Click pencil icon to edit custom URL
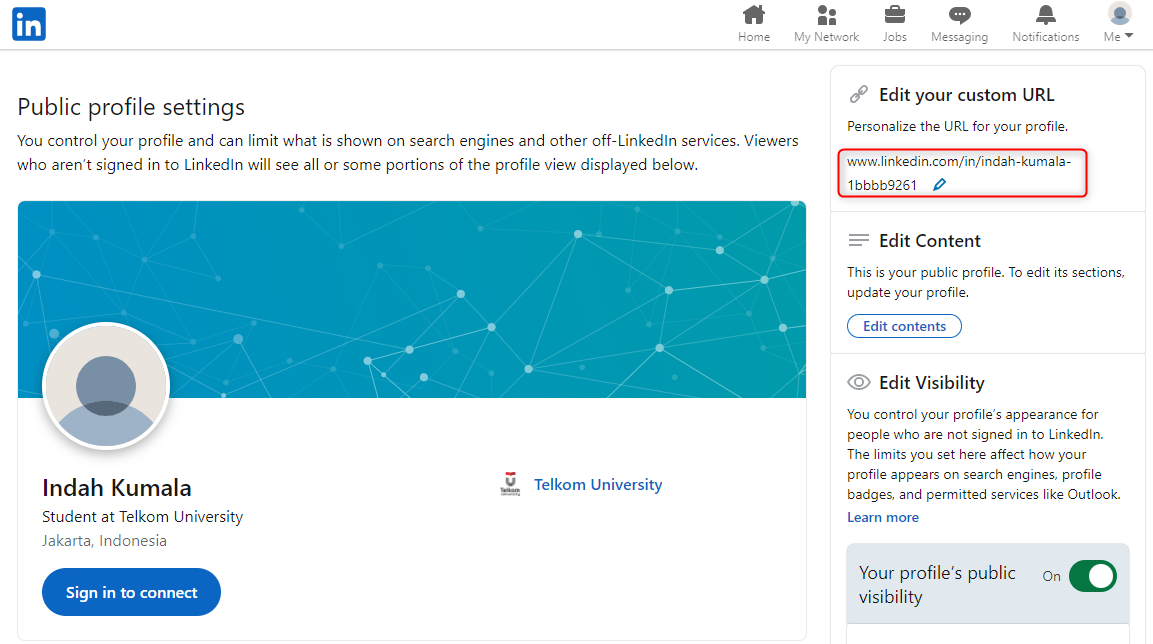 [x=939, y=185]
